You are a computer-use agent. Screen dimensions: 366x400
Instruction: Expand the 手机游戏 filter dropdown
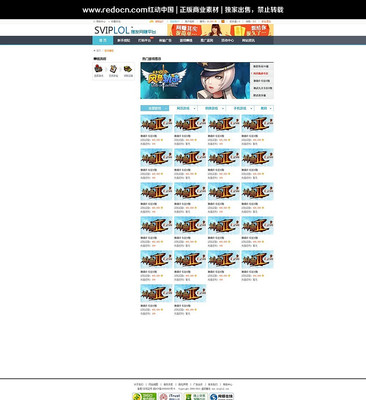point(240,108)
